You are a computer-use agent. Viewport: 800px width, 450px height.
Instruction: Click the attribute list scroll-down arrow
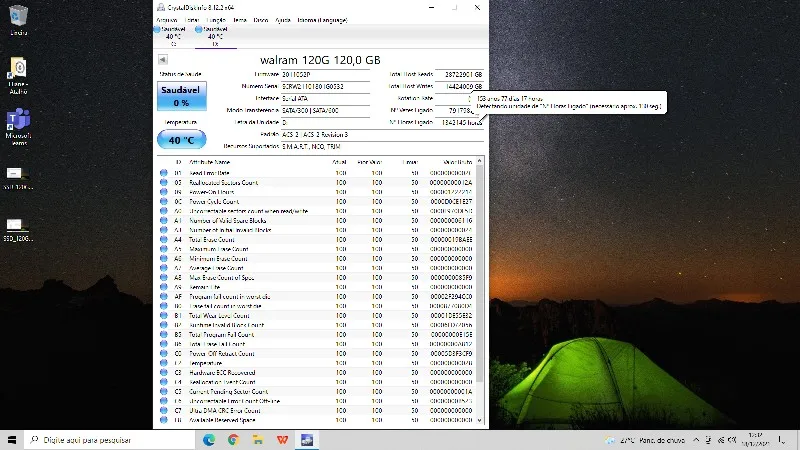[479, 420]
